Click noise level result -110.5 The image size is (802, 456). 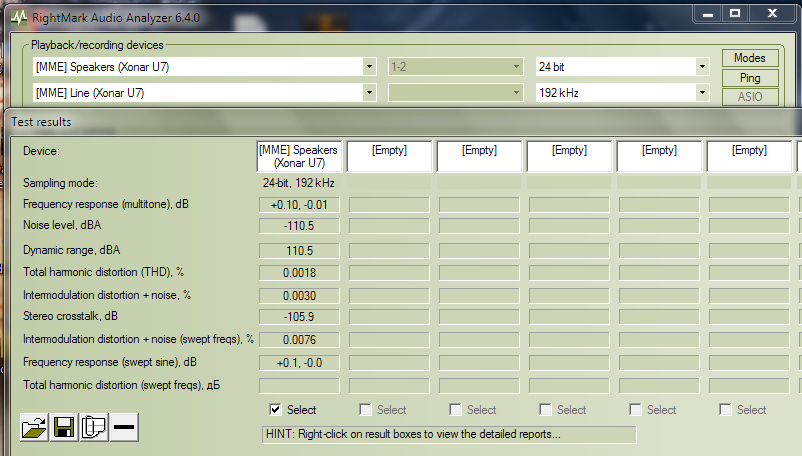299,225
